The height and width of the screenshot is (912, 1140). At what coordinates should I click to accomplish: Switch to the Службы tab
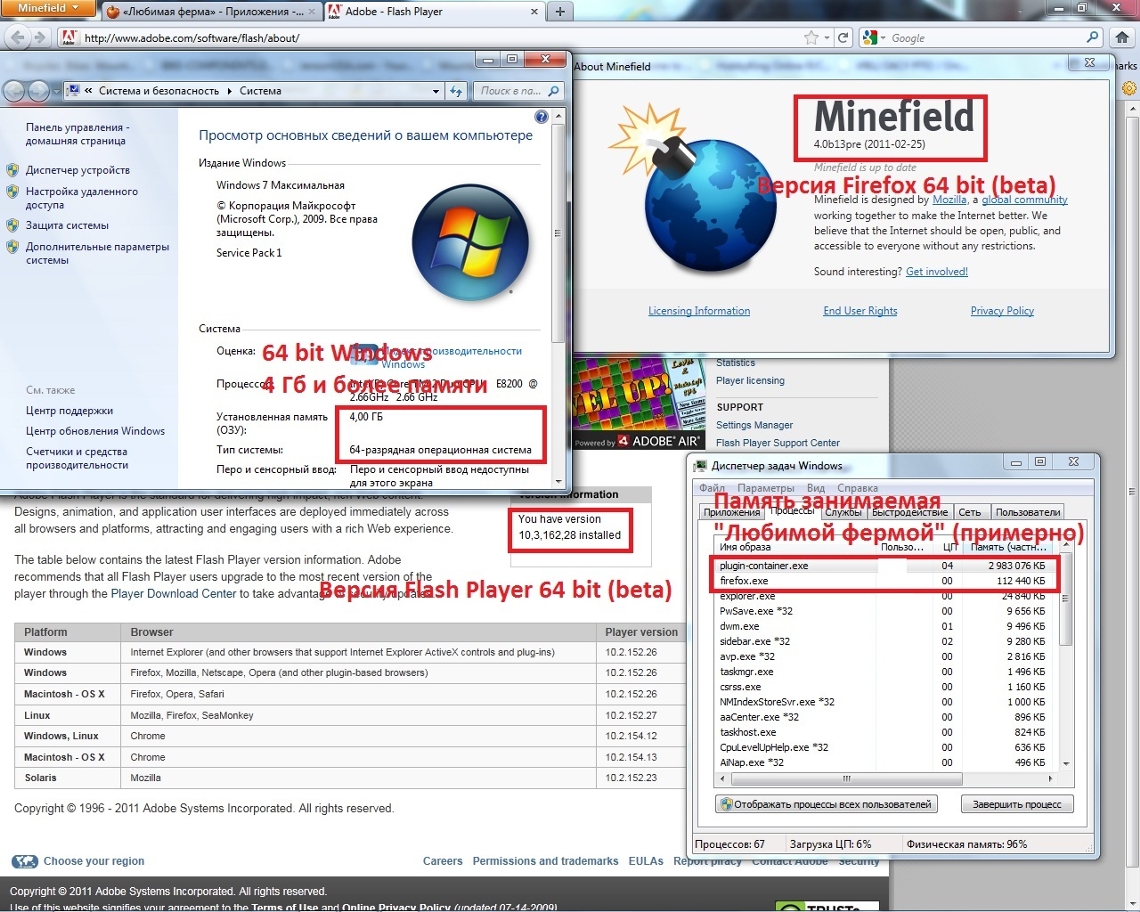pos(843,512)
